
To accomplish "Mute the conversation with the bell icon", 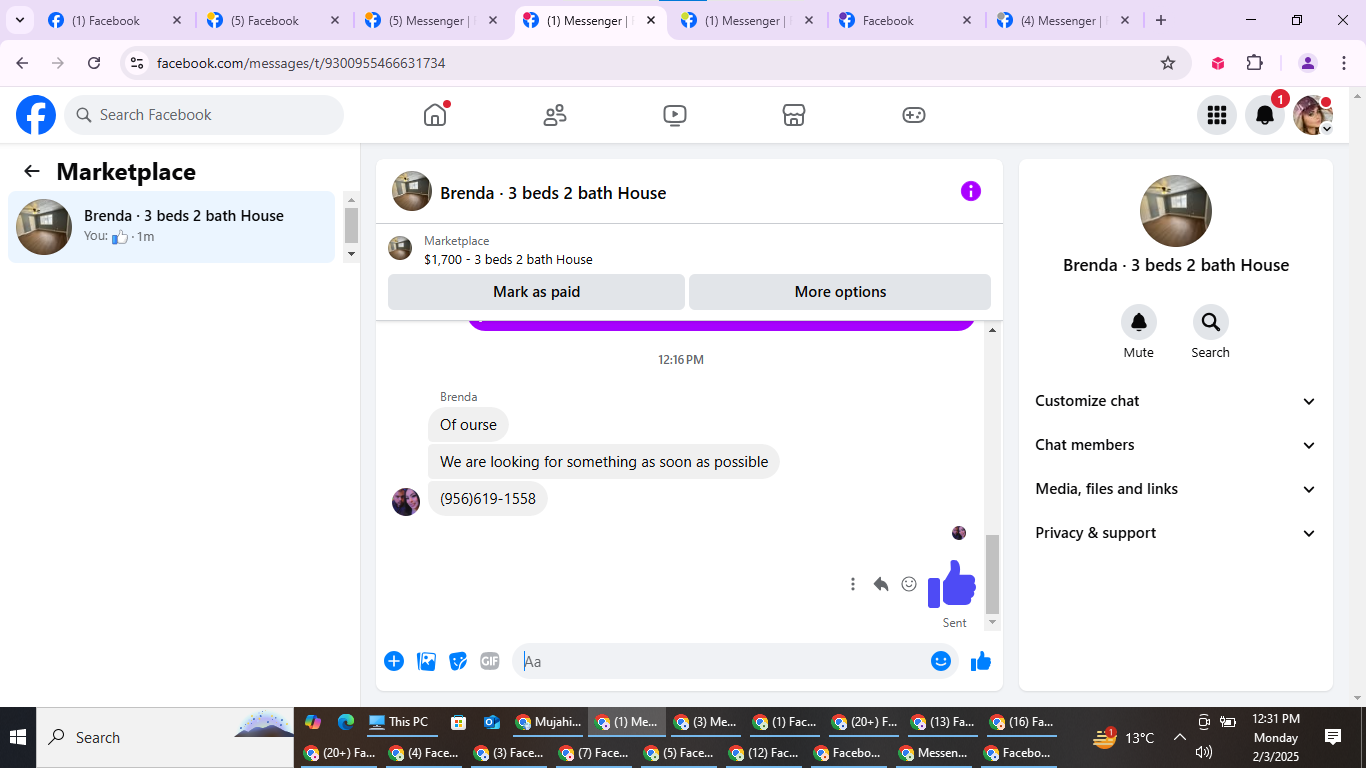I will 1139,322.
